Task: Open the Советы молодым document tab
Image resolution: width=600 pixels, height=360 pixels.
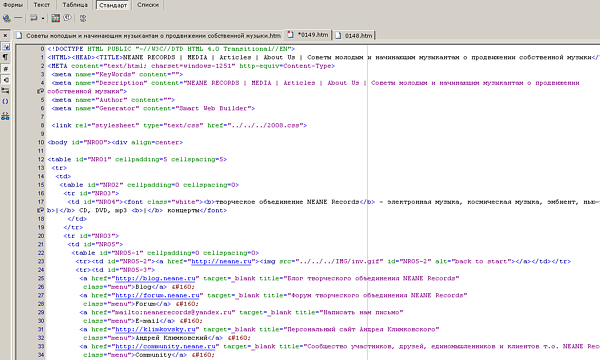Action: pos(149,36)
